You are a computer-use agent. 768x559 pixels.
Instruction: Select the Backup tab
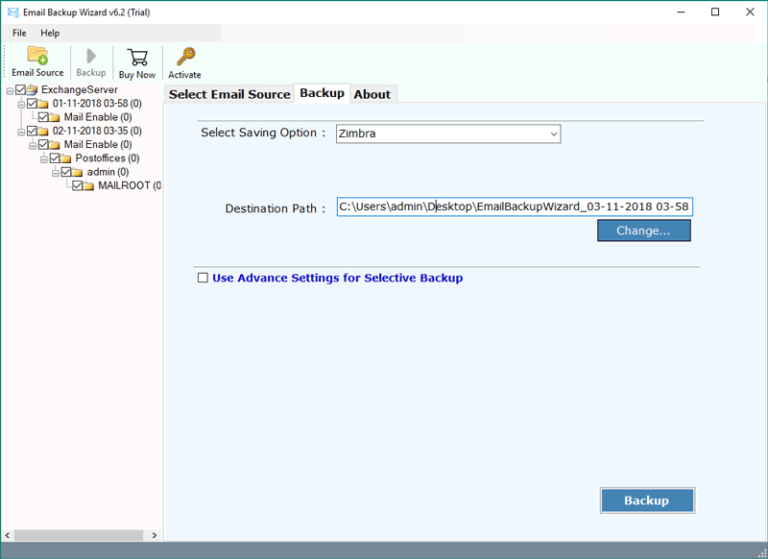[322, 93]
